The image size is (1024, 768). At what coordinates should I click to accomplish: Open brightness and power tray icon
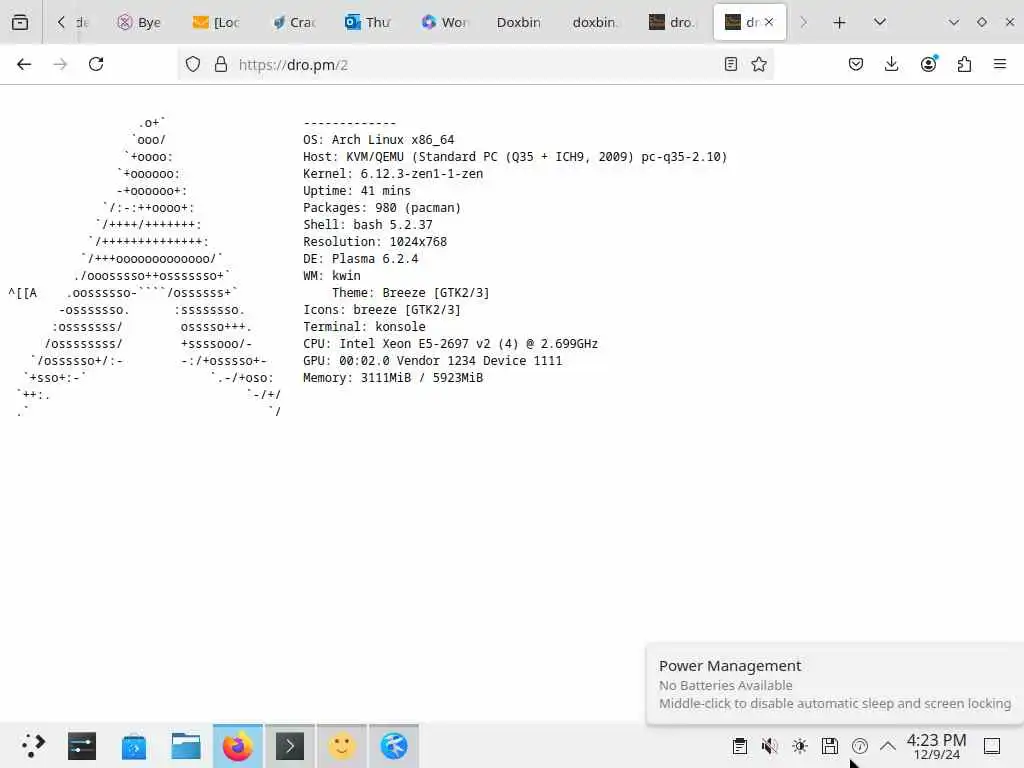point(800,746)
